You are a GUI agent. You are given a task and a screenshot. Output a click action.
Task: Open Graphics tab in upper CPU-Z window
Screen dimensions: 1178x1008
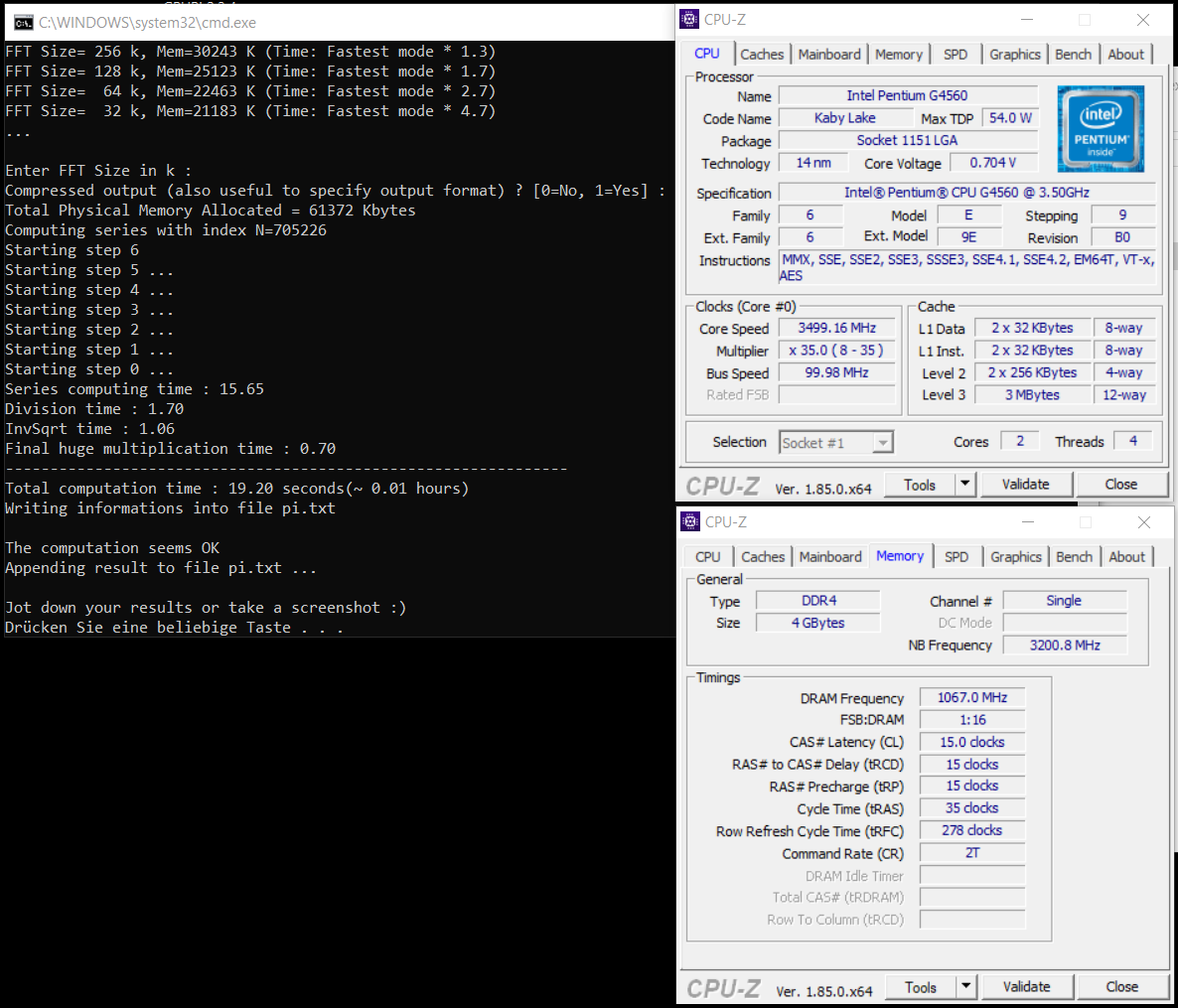(x=1014, y=54)
